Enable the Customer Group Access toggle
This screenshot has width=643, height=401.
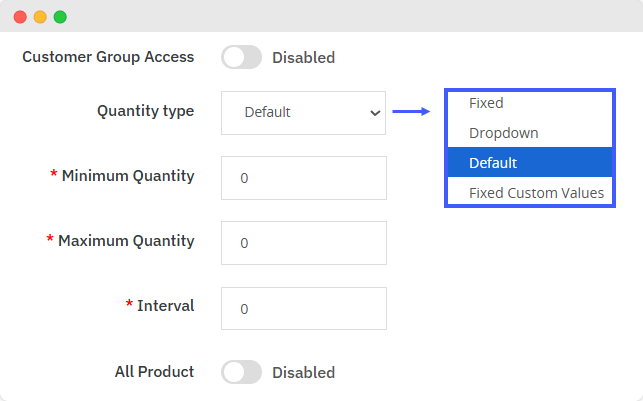[241, 57]
